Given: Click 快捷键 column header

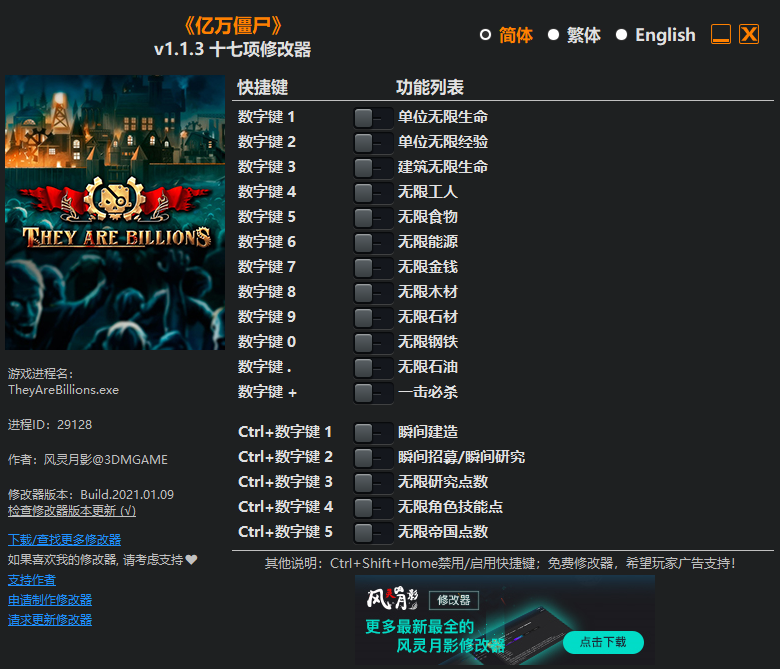Looking at the screenshot, I should 263,88.
